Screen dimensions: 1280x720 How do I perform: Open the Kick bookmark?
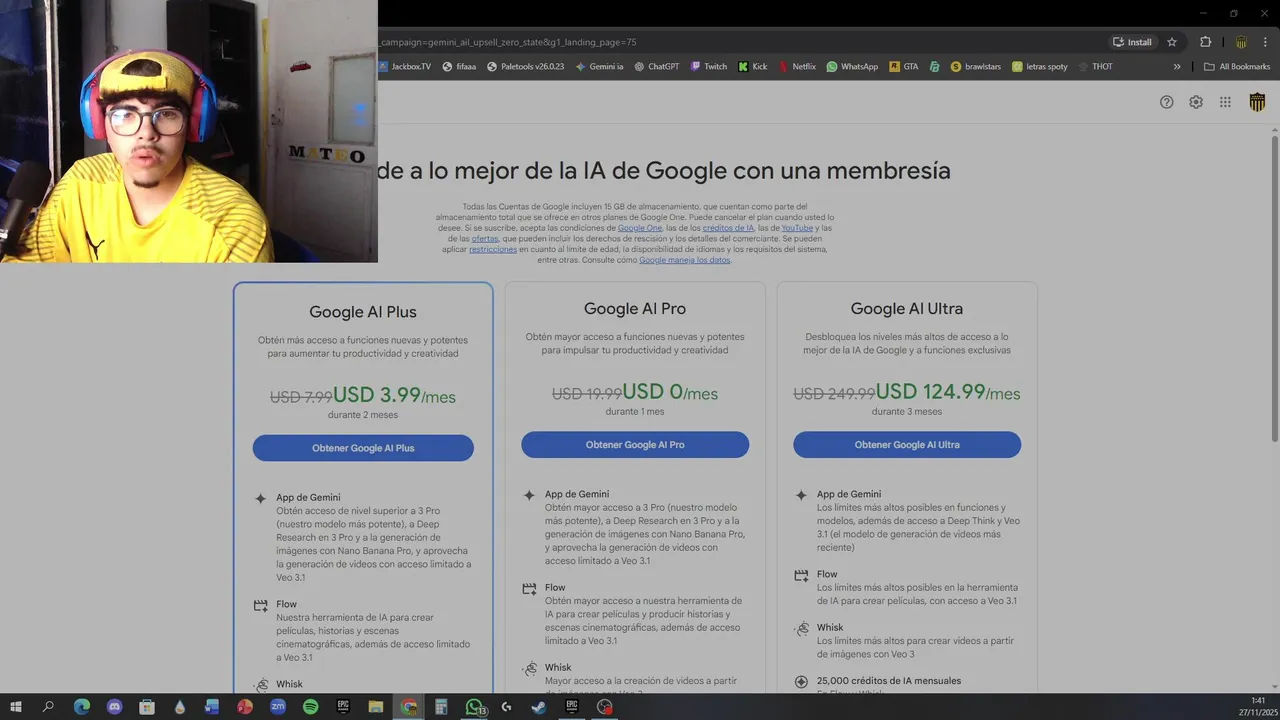[753, 67]
